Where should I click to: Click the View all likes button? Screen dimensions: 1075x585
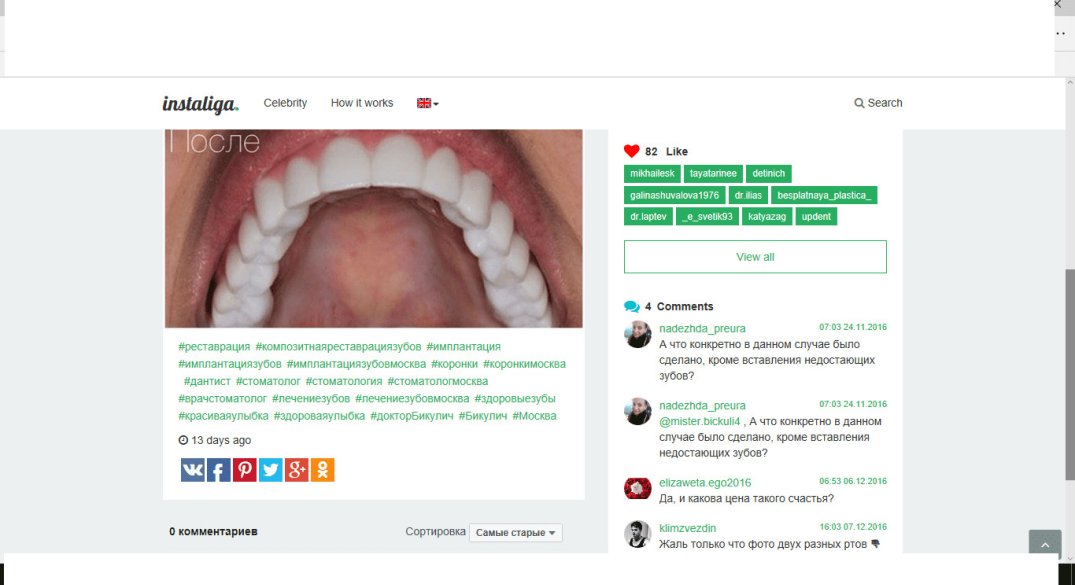(755, 256)
